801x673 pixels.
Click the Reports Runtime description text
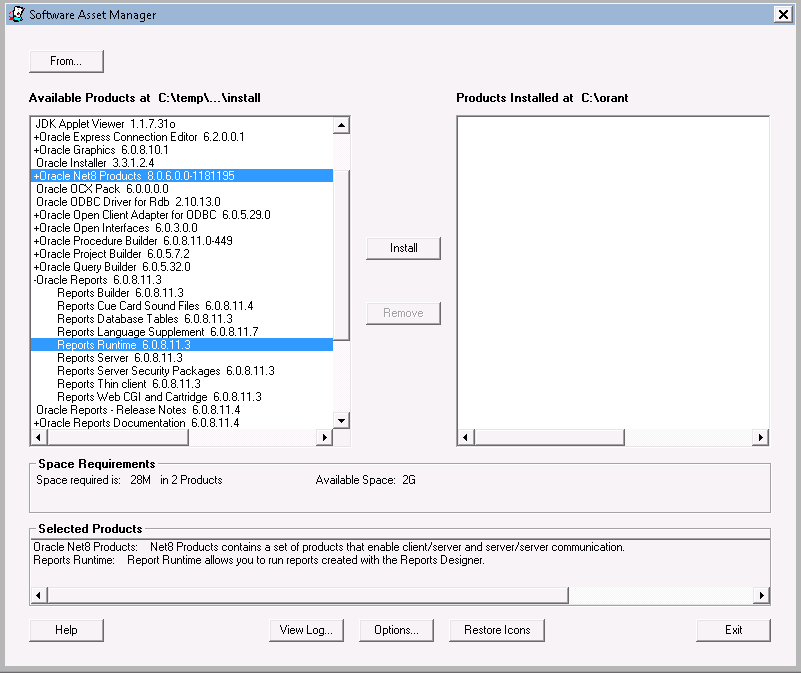[305, 560]
